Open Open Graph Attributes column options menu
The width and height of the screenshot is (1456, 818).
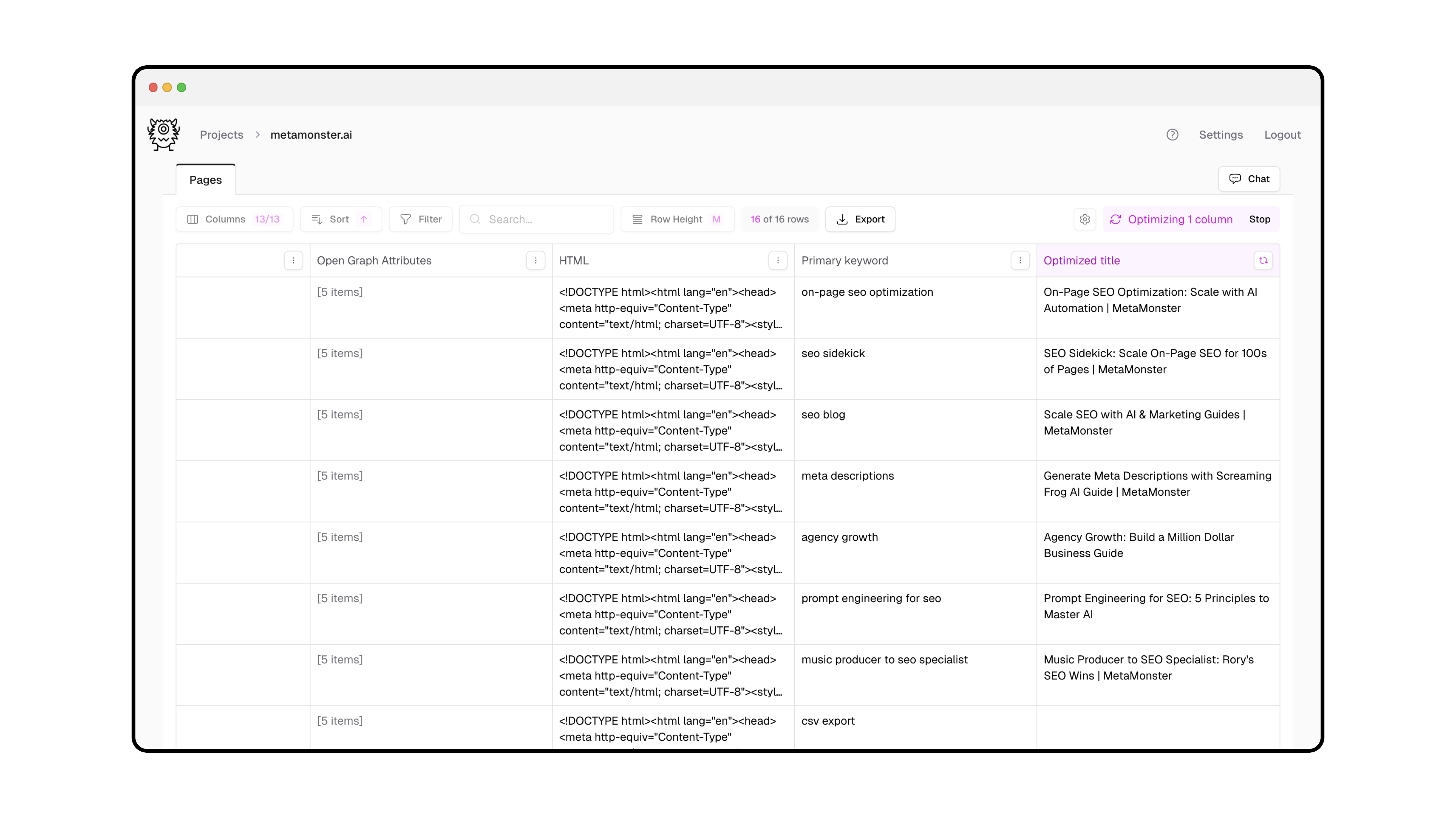tap(536, 261)
